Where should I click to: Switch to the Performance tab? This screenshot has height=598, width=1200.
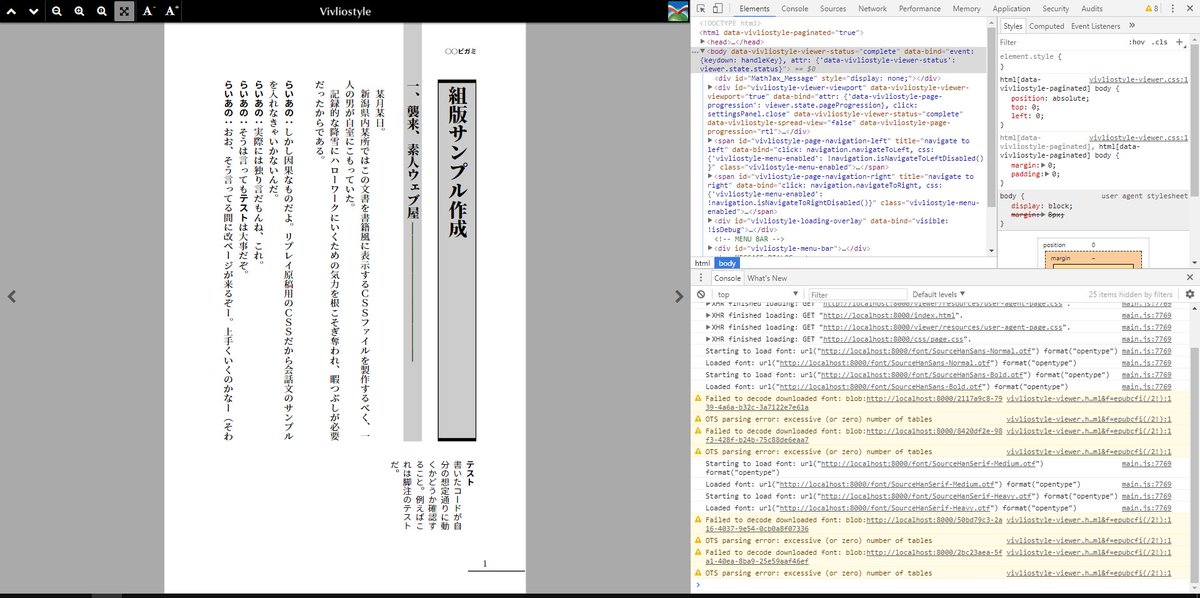point(919,8)
